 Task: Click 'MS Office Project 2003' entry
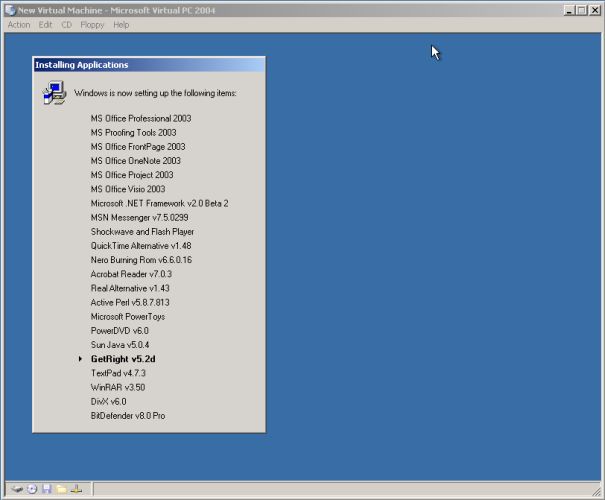pyautogui.click(x=132, y=175)
